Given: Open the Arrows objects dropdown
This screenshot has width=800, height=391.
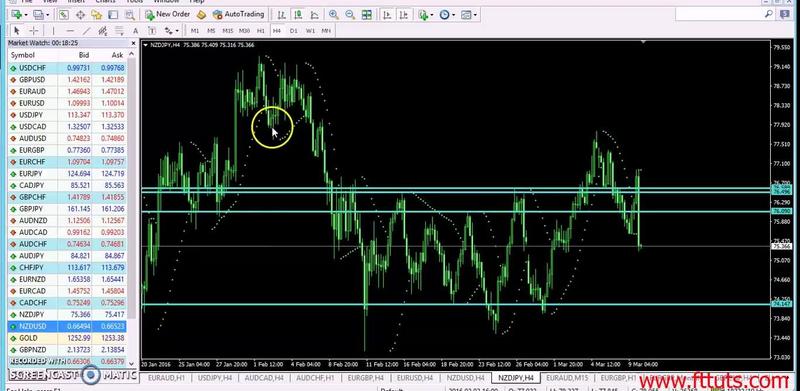Looking at the screenshot, I should point(177,31).
